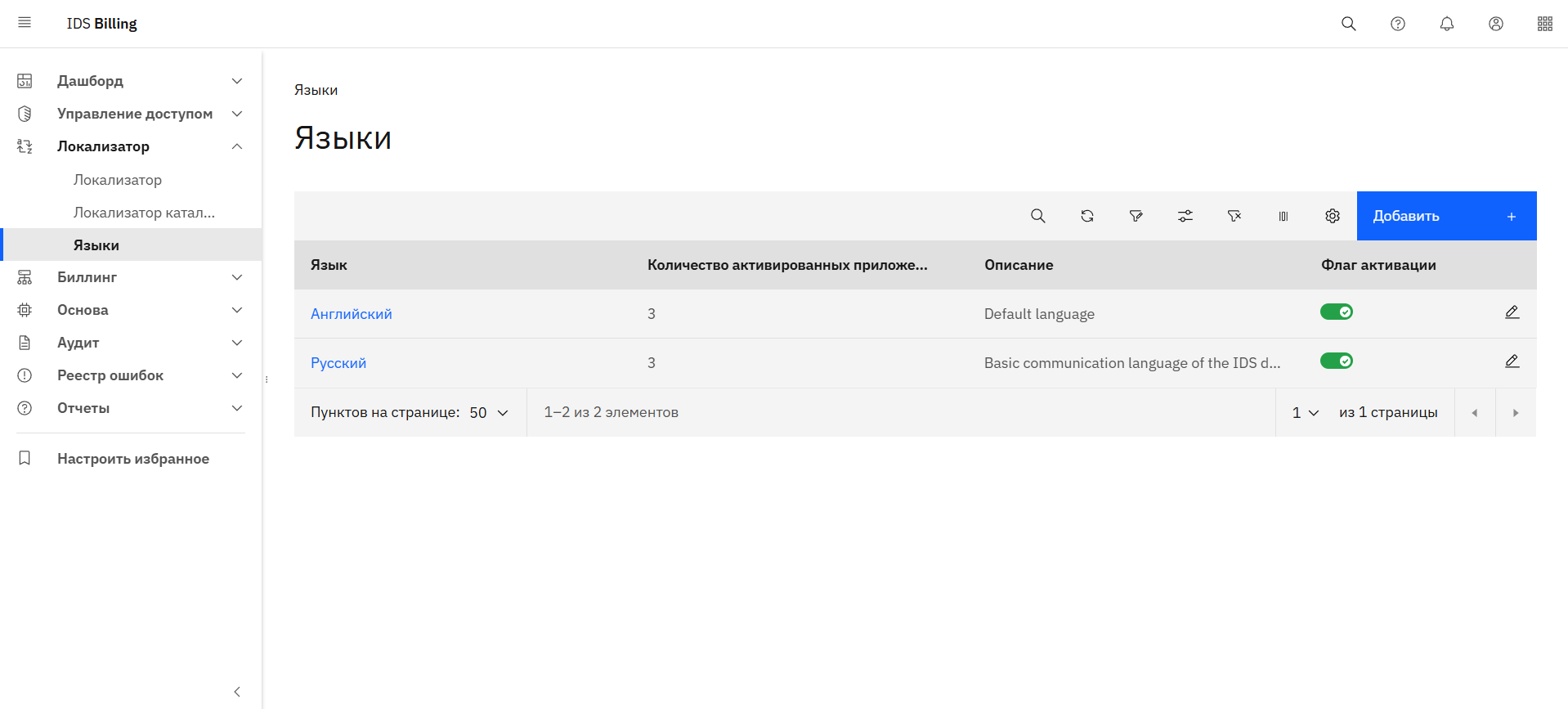This screenshot has height=709, width=1568.
Task: Edit the Английский row with pencil icon
Action: click(1512, 312)
